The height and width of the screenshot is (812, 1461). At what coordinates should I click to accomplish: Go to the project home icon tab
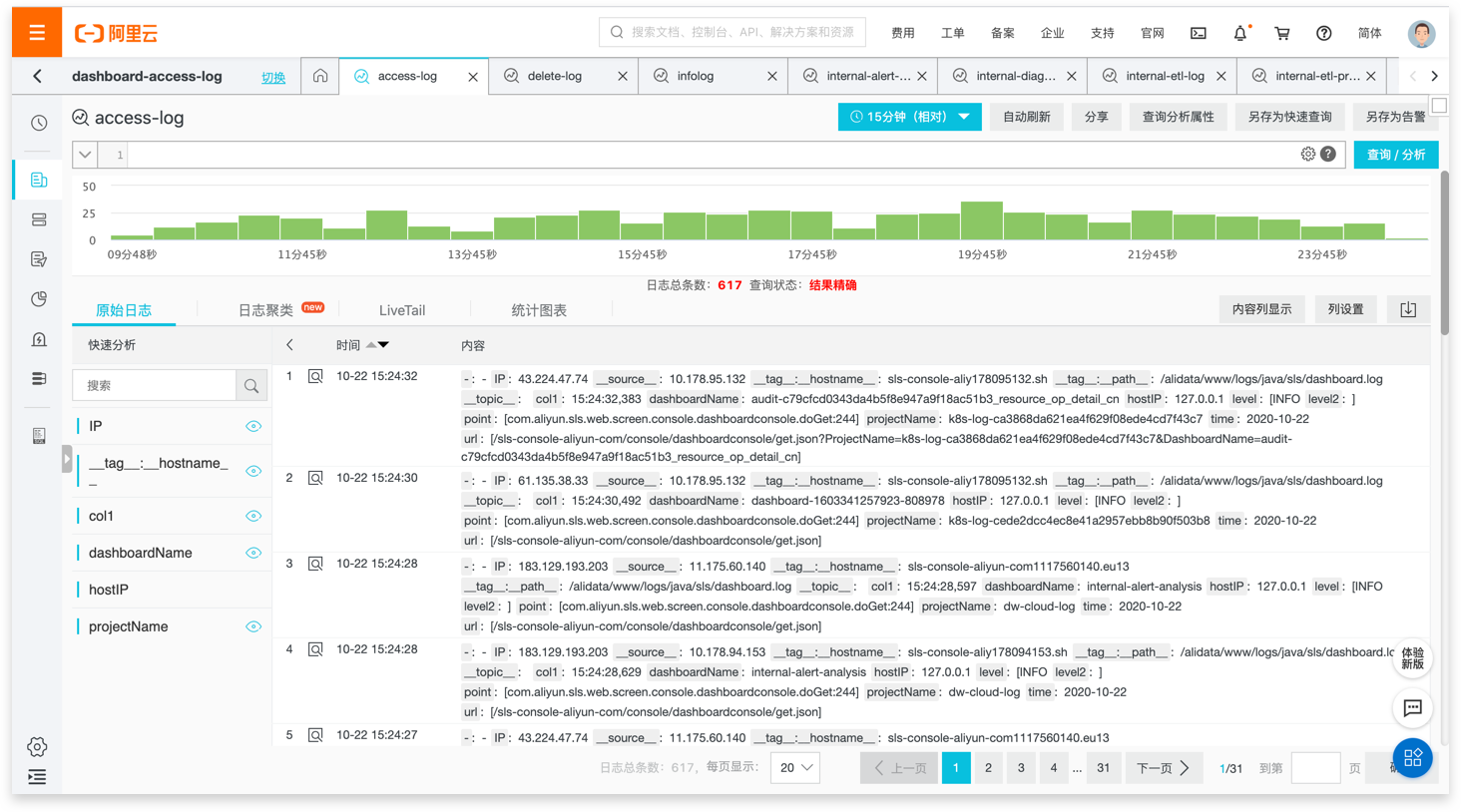click(x=320, y=76)
